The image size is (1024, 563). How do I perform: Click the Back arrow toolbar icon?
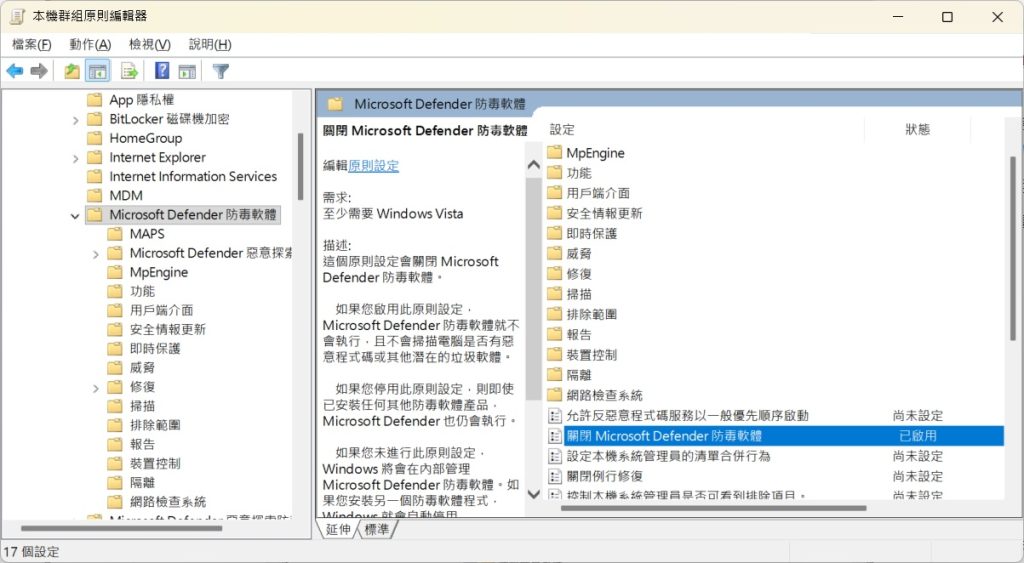pyautogui.click(x=15, y=71)
